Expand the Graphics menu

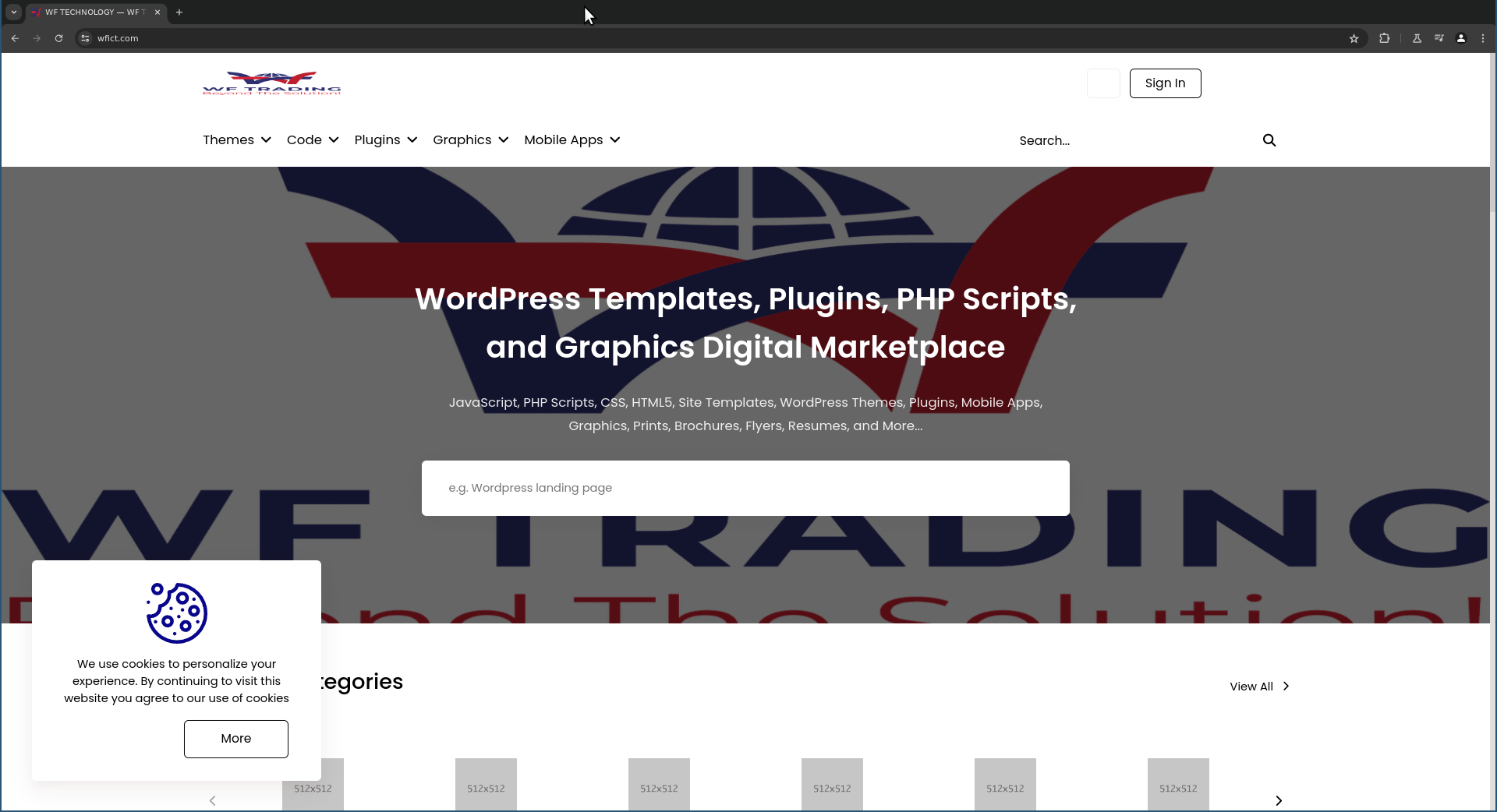(471, 140)
